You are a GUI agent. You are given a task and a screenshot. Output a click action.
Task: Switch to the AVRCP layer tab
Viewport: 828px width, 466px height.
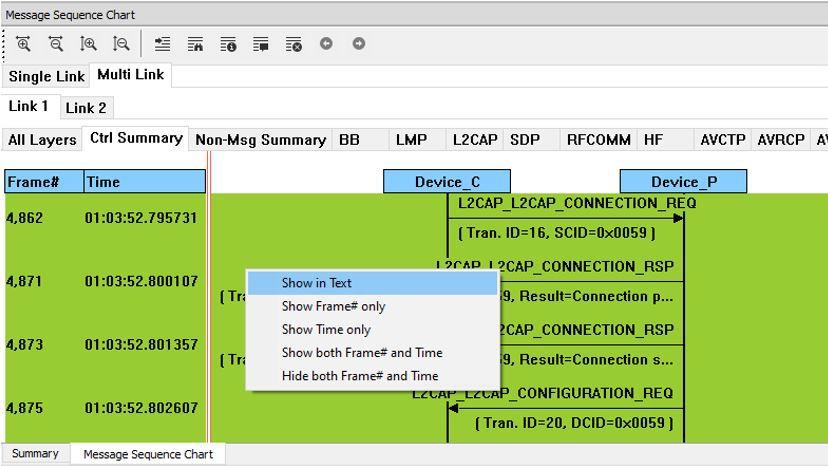(780, 139)
